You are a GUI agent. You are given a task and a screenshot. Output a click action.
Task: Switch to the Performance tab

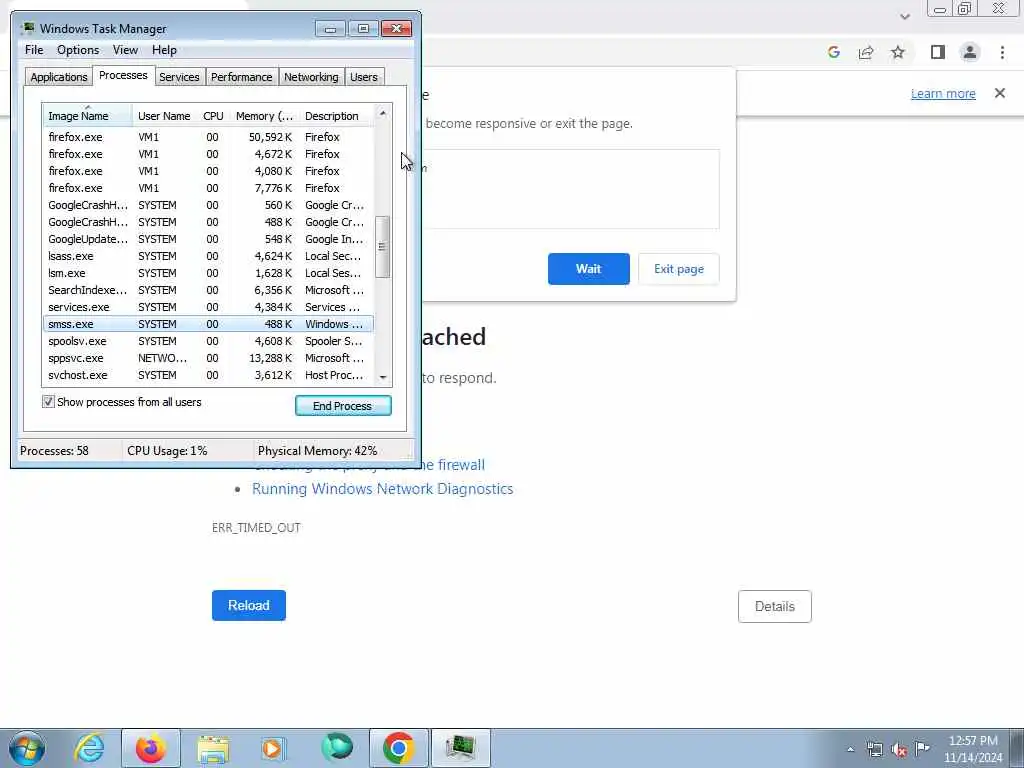pyautogui.click(x=242, y=77)
